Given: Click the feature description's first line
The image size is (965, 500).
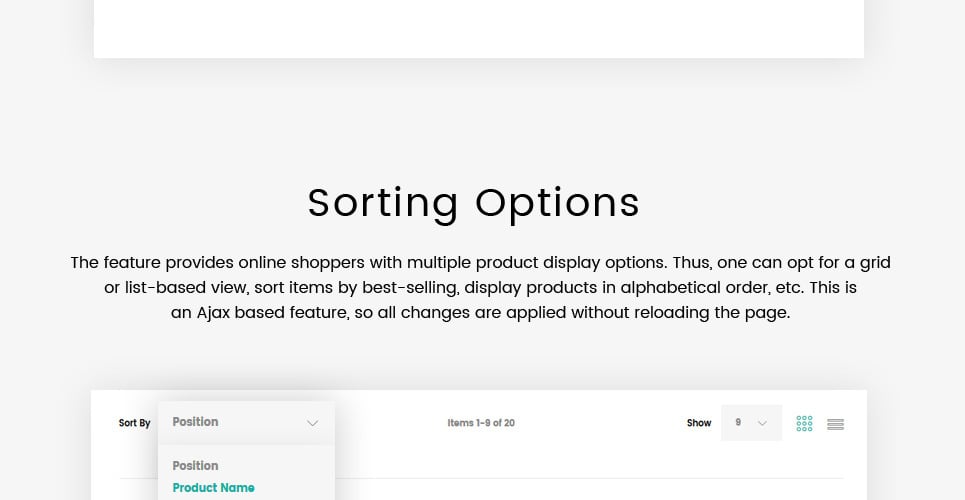Looking at the screenshot, I should 480,263.
